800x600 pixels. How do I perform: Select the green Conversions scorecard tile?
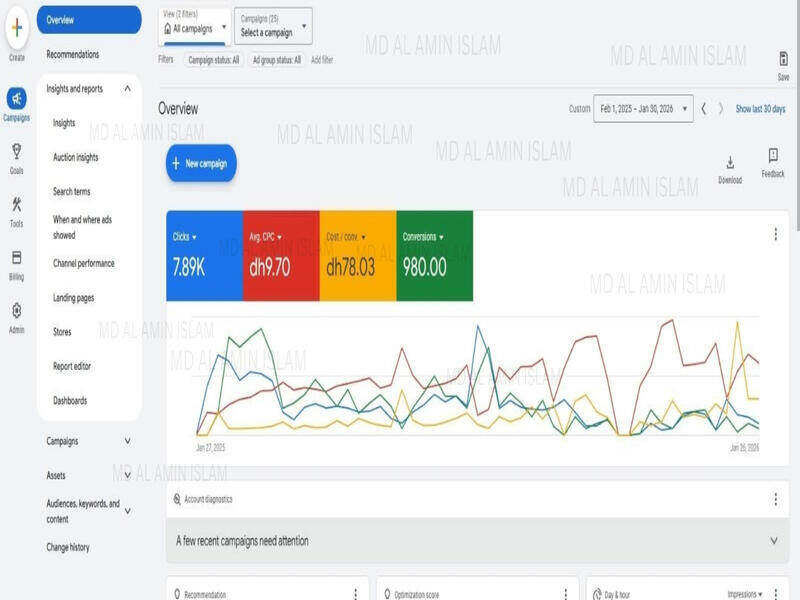click(435, 256)
